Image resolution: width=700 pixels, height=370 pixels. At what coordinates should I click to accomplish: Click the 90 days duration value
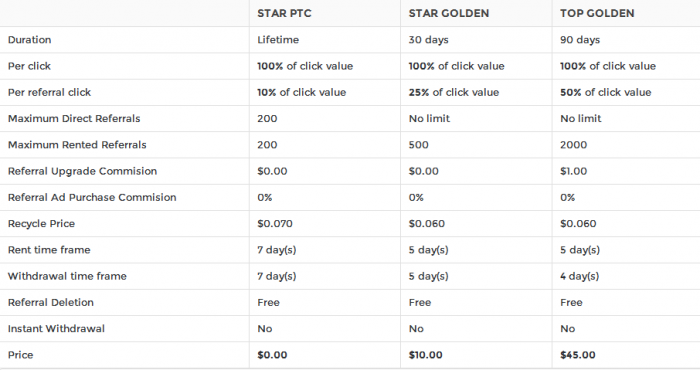pos(579,40)
